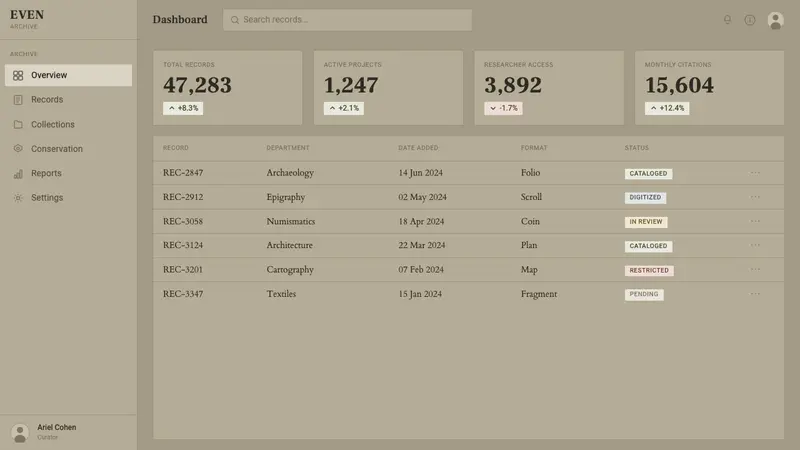
Task: Click the search magnifier icon
Action: coord(235,20)
